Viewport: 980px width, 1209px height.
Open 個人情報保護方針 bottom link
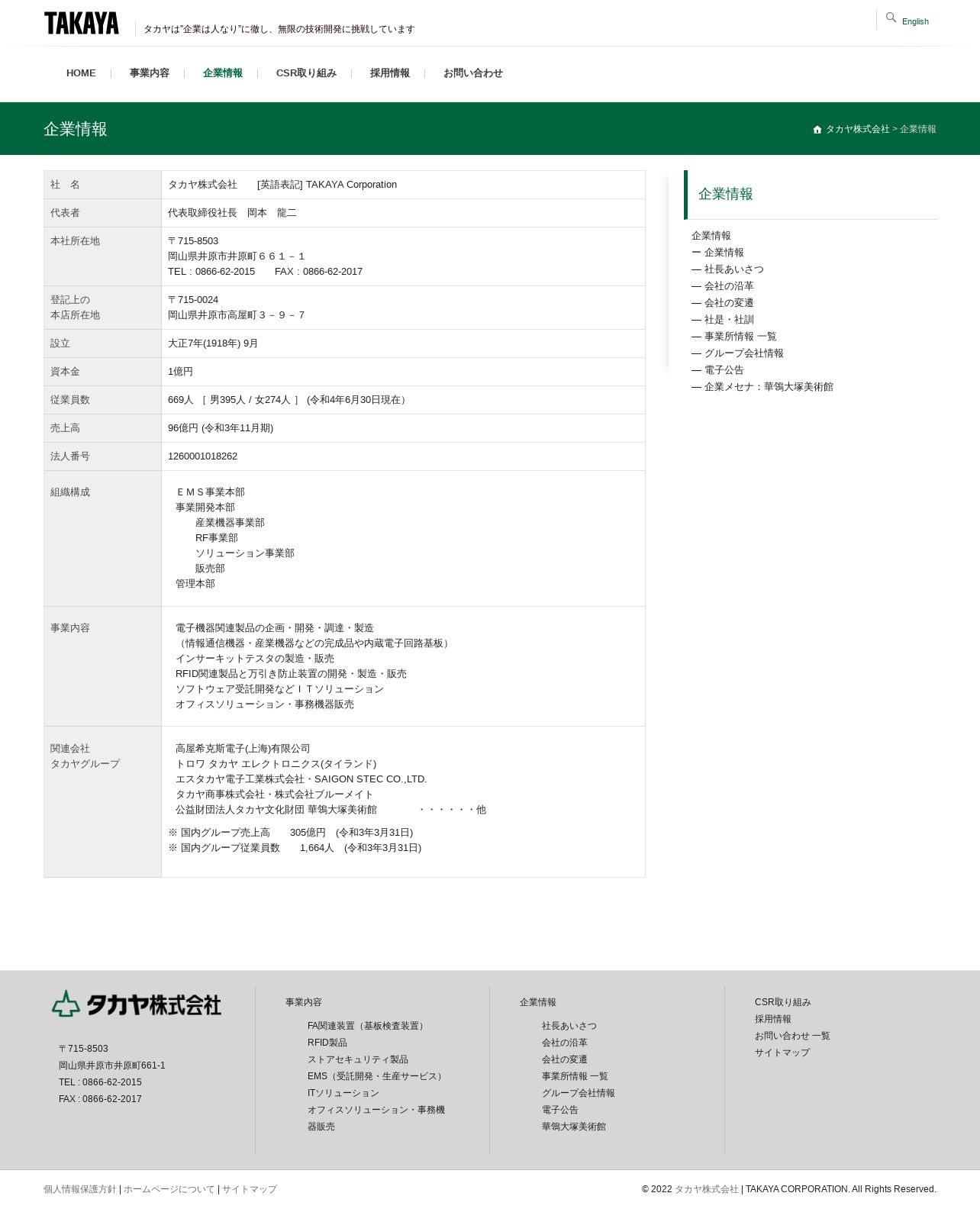point(80,1189)
